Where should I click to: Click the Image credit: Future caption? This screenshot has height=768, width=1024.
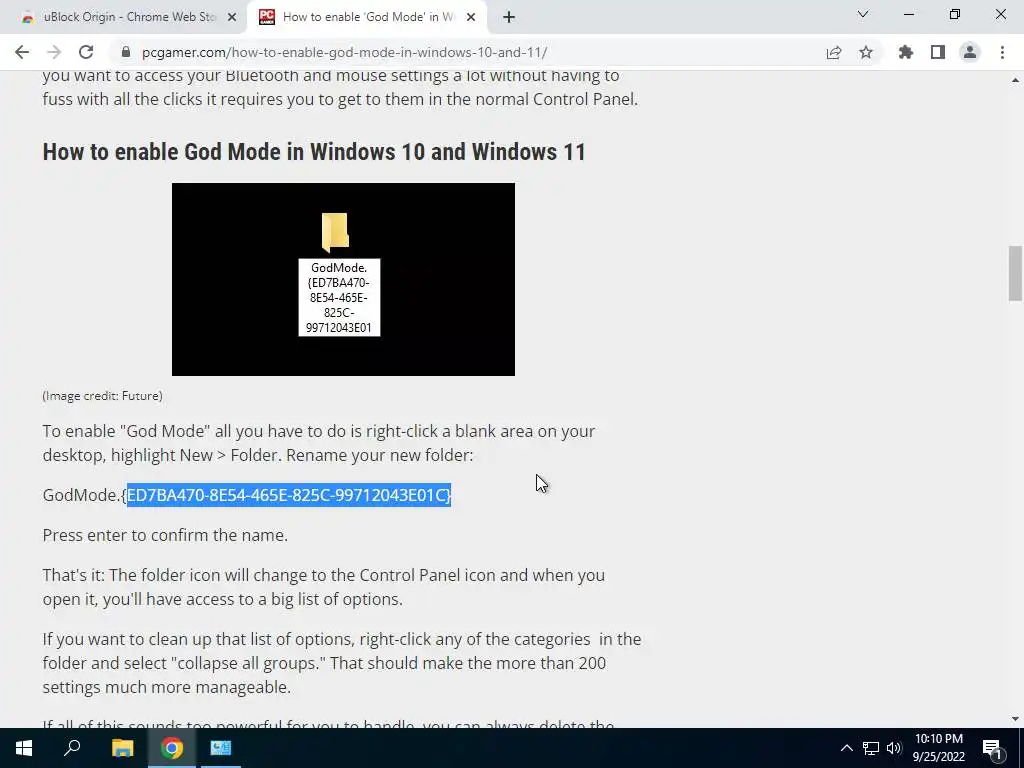[x=103, y=396]
